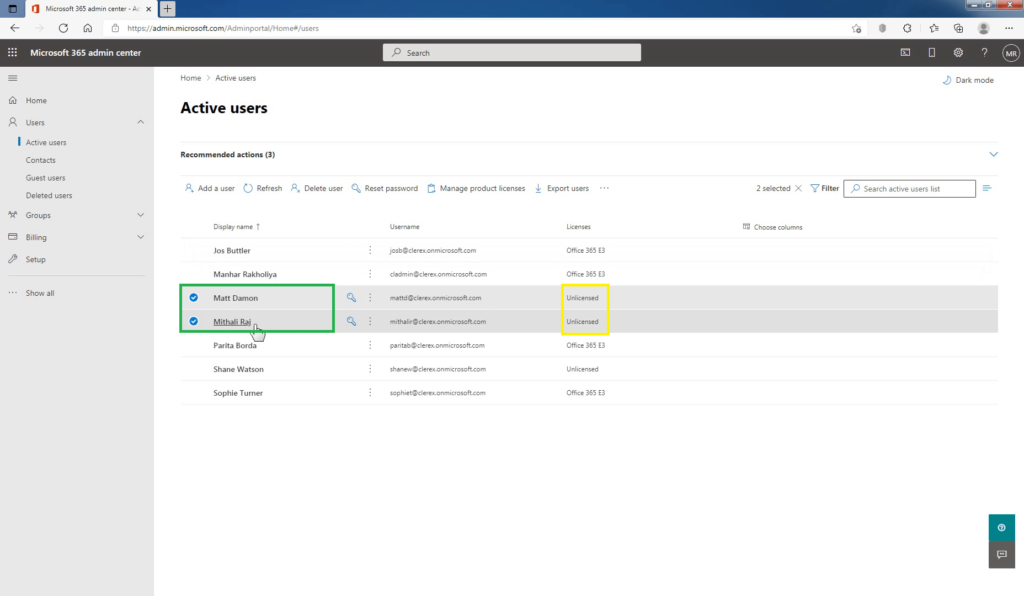Collapse the navigation menu hamburger icon
The width and height of the screenshot is (1024, 596).
[x=12, y=78]
